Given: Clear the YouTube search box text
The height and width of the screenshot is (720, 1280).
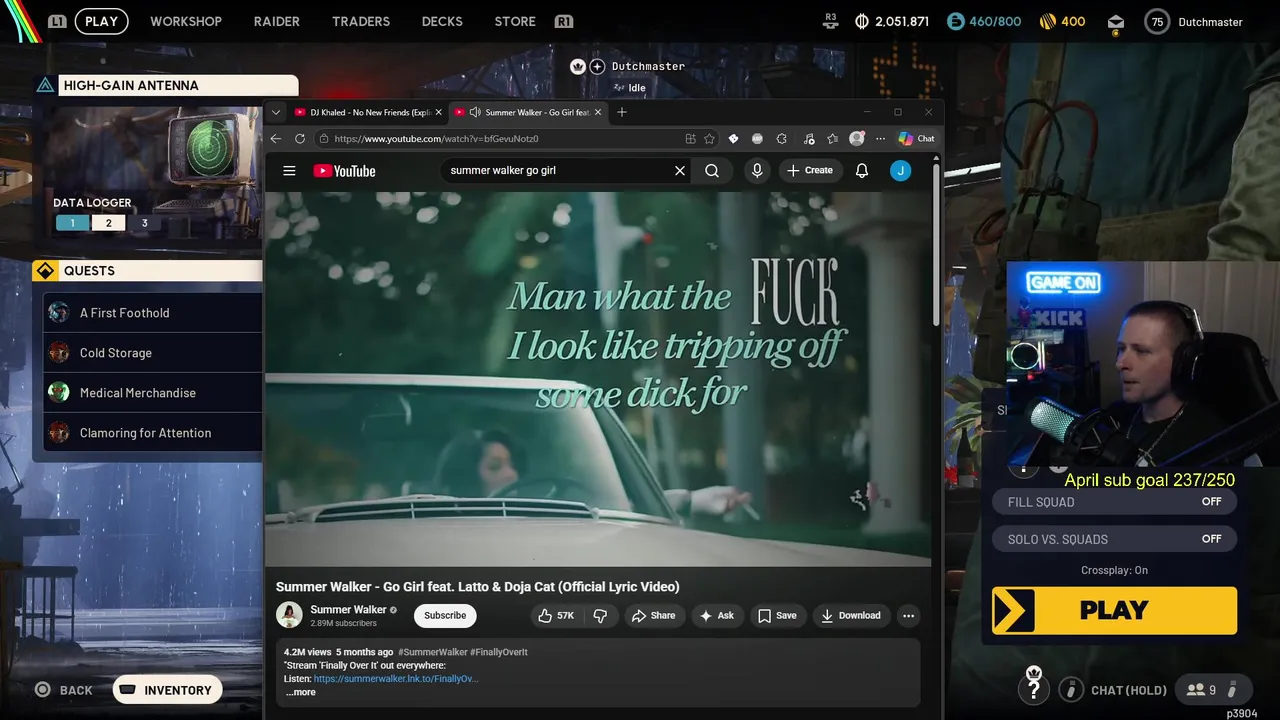Looking at the screenshot, I should pyautogui.click(x=680, y=171).
